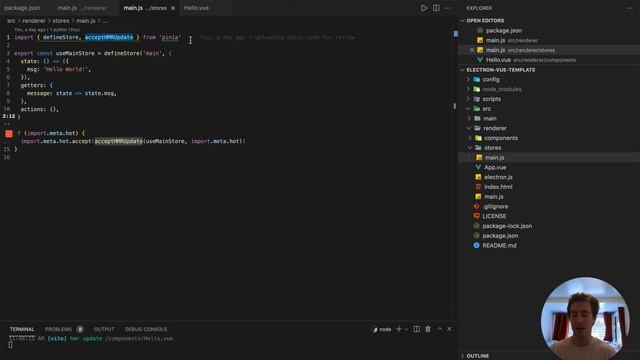Expand the config folder

tap(491, 79)
